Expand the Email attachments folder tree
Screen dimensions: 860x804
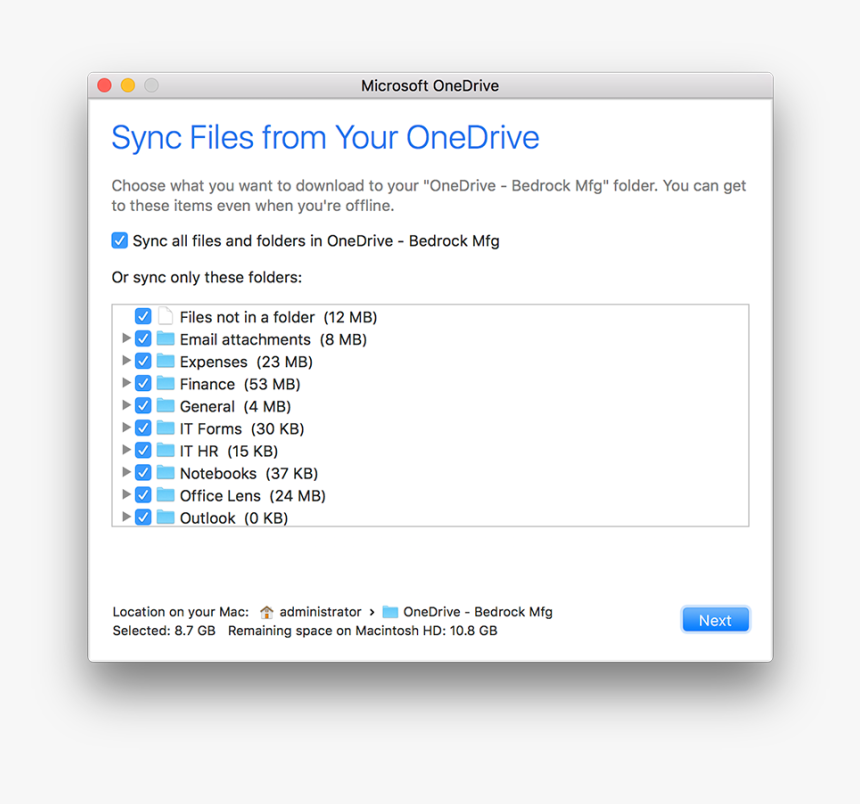point(126,338)
